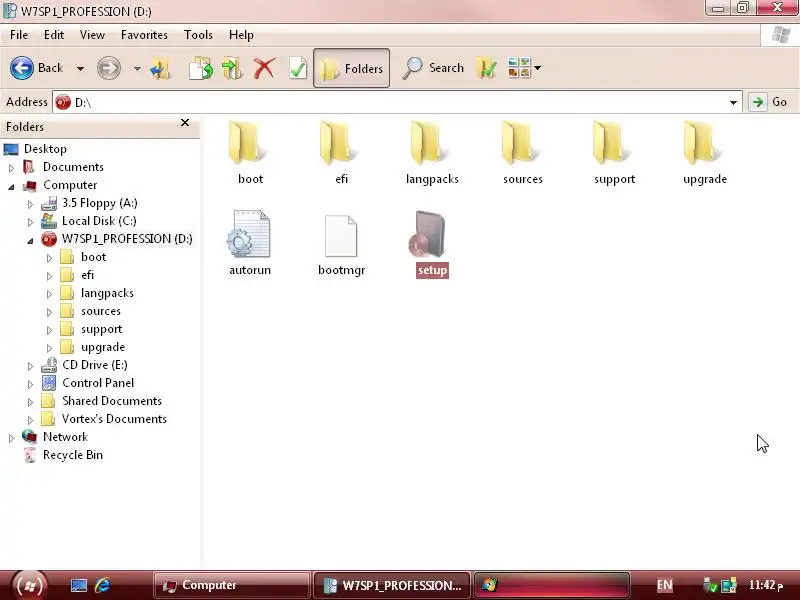
Task: Click the Views thumbnails toolbar icon
Action: 519,68
